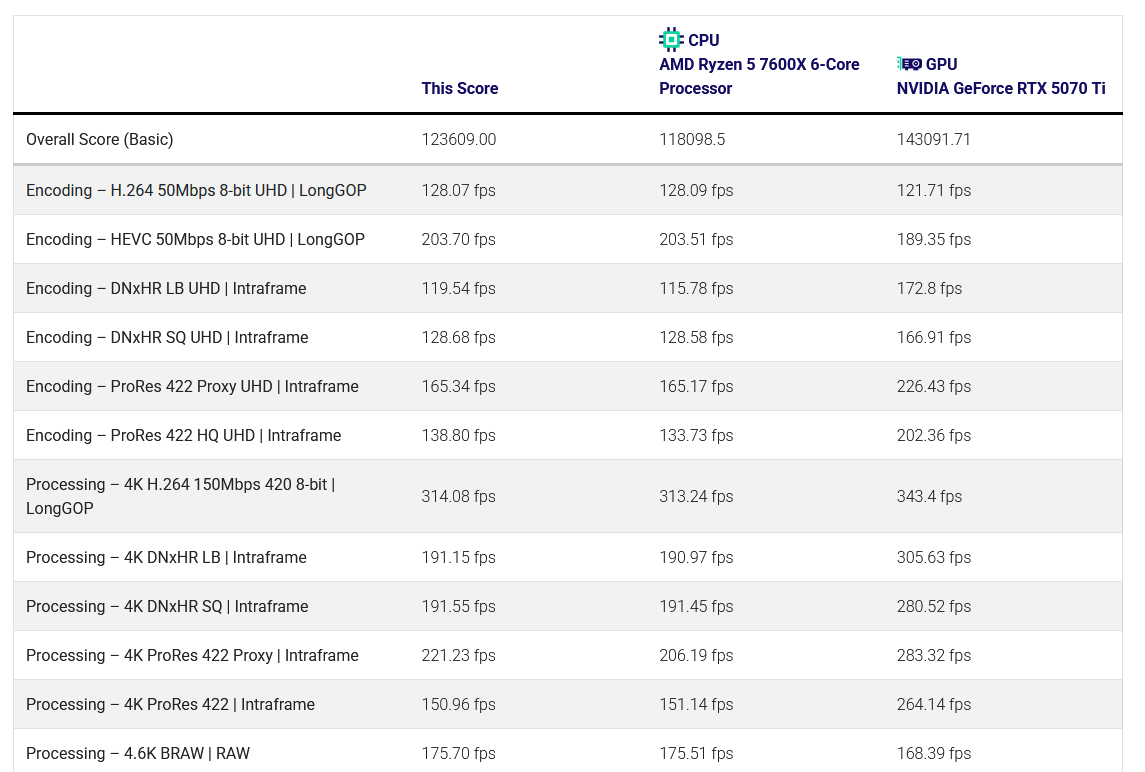
Task: Click the AMD Ryzen 5 7600X column header
Action: 758,76
